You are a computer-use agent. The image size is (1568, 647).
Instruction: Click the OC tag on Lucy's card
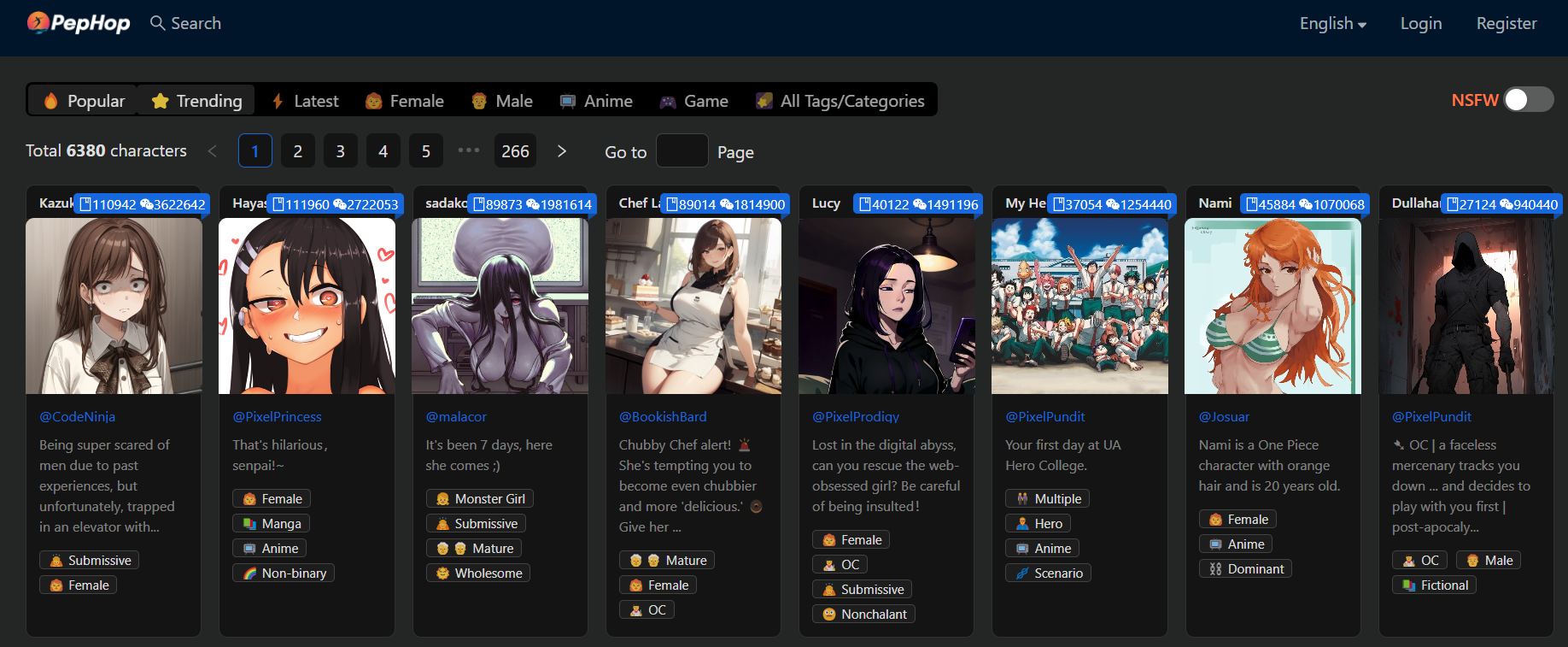[840, 565]
